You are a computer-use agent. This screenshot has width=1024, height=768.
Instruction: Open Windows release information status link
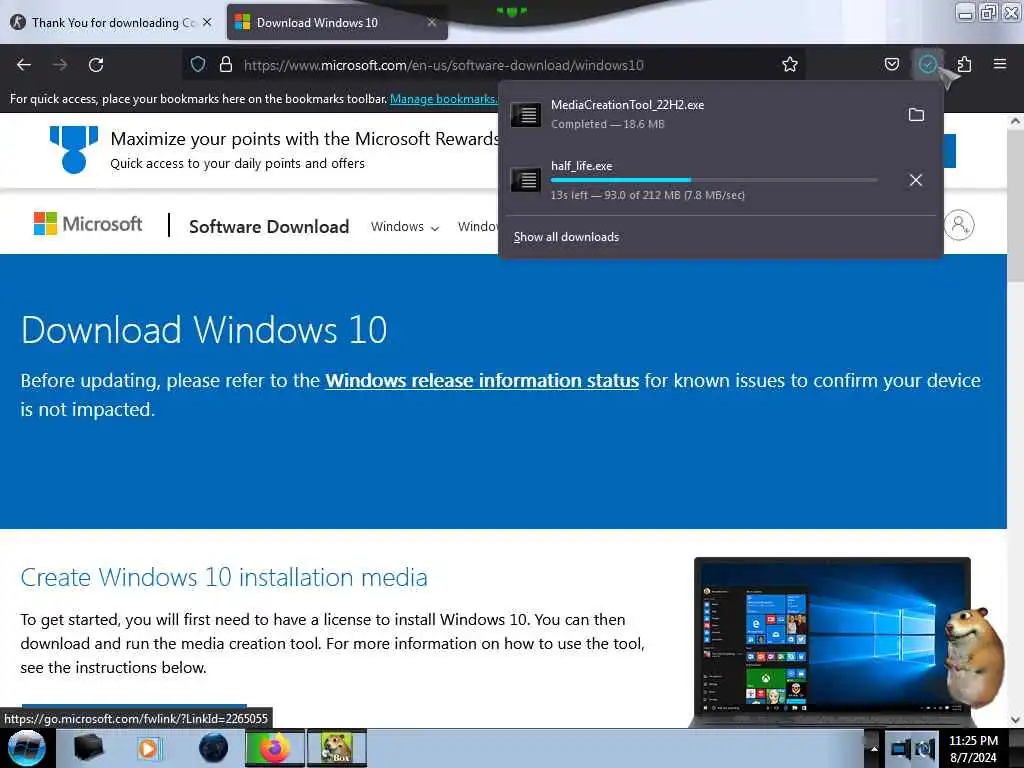click(482, 381)
